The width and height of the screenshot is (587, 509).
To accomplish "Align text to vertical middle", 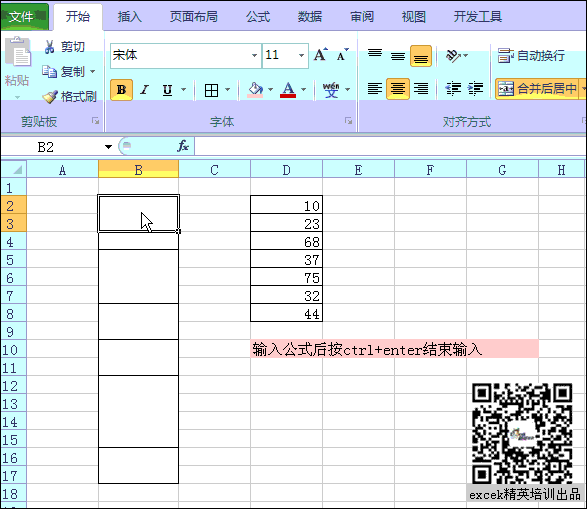I will [x=398, y=56].
